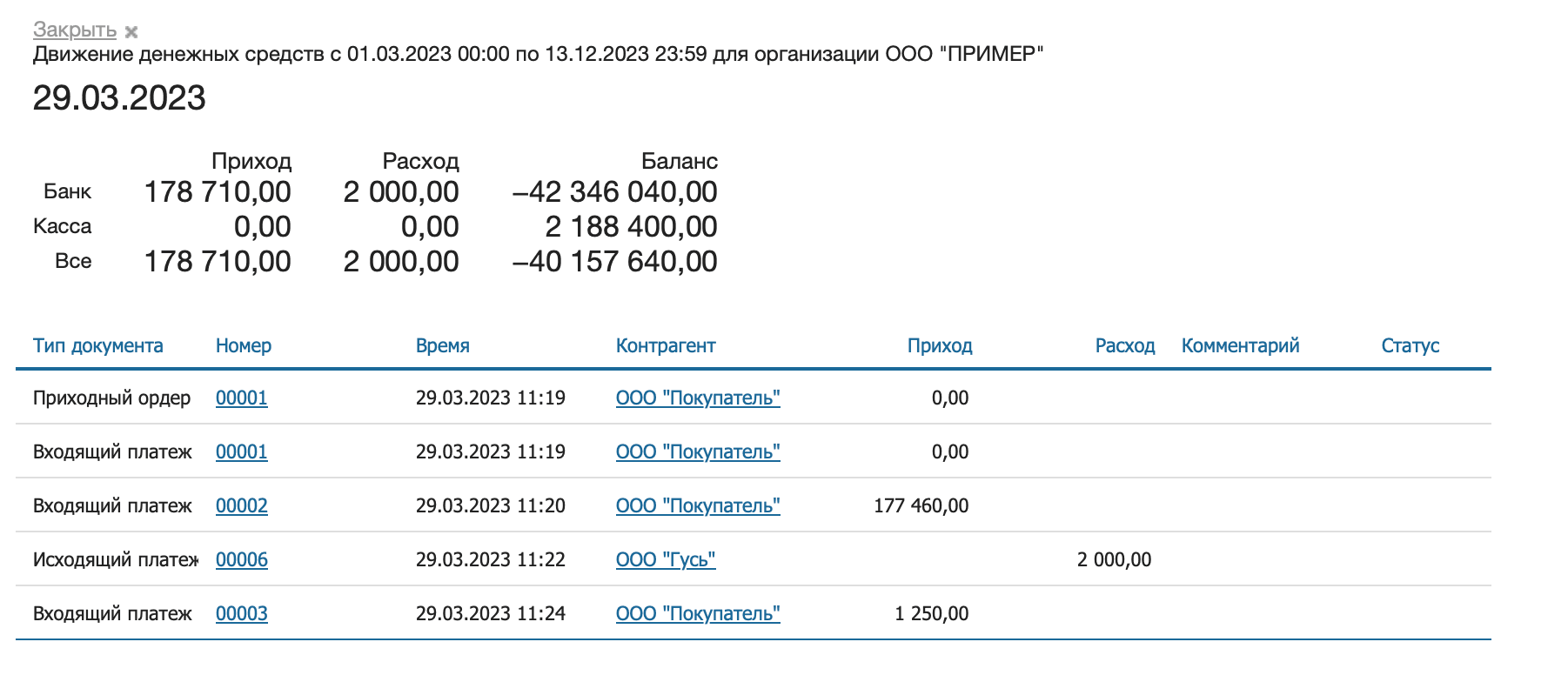Sort by the Комментарий column
Image resolution: width=1568 pixels, height=682 pixels.
(1239, 345)
